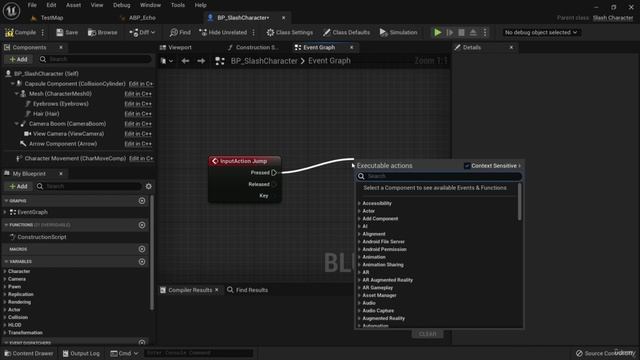
Task: Click My Blueprint Add button
Action: 18,187
